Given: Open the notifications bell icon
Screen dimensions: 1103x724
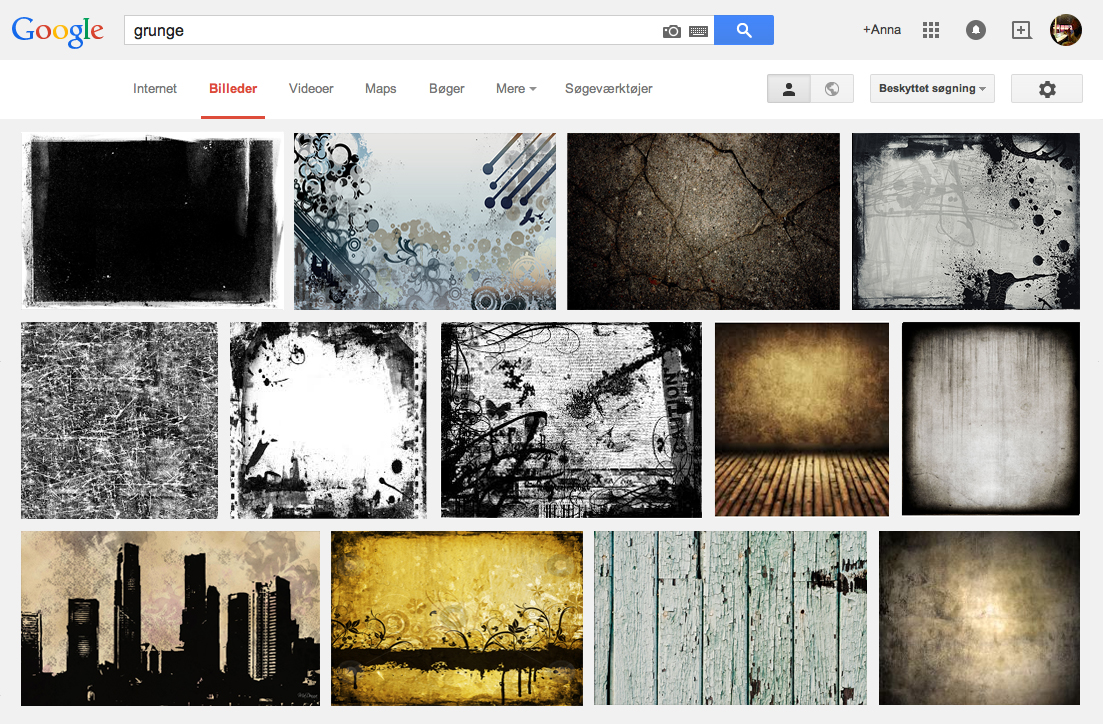Looking at the screenshot, I should [976, 30].
